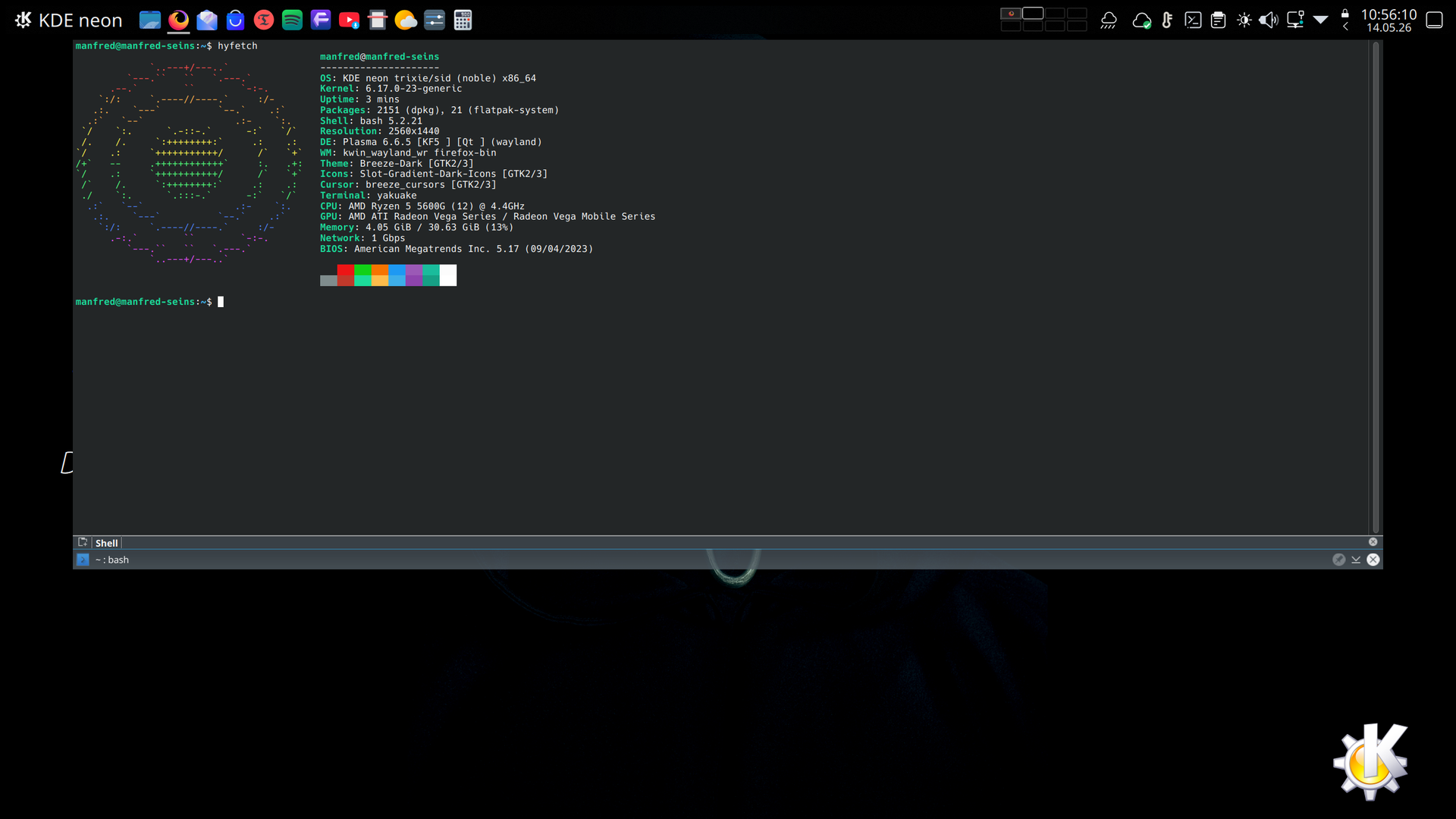This screenshot has height=819, width=1456.
Task: Click the lock screen icon
Action: tap(1345, 14)
